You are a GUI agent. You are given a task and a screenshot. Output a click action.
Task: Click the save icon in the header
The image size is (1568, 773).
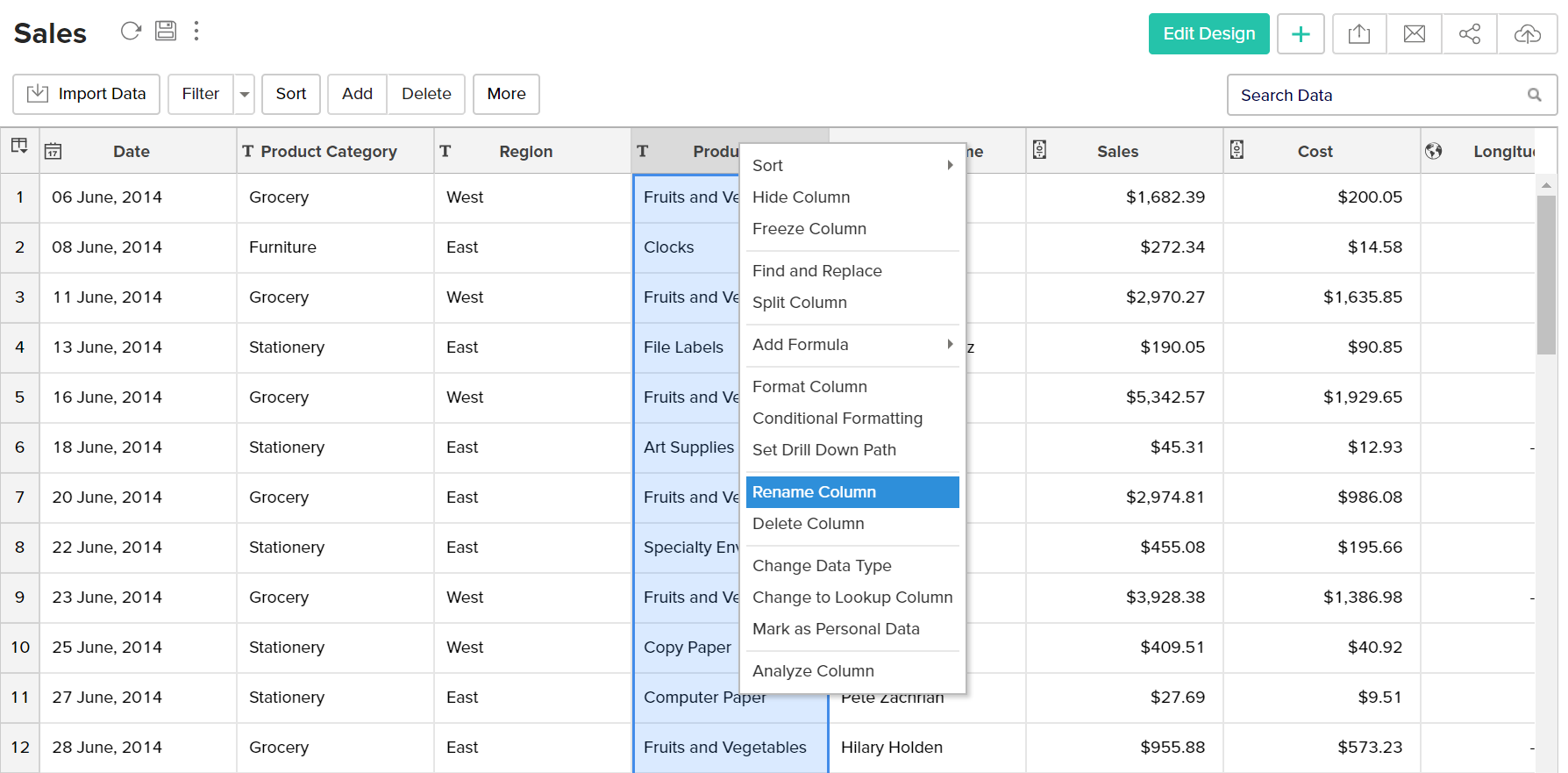click(166, 32)
